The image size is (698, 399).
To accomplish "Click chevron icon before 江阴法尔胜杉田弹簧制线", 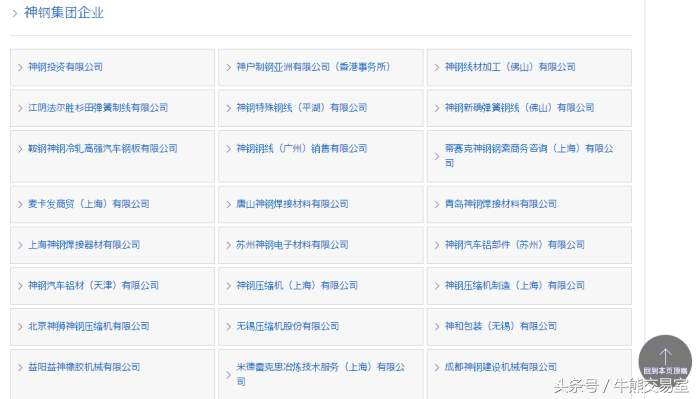I will pyautogui.click(x=20, y=108).
